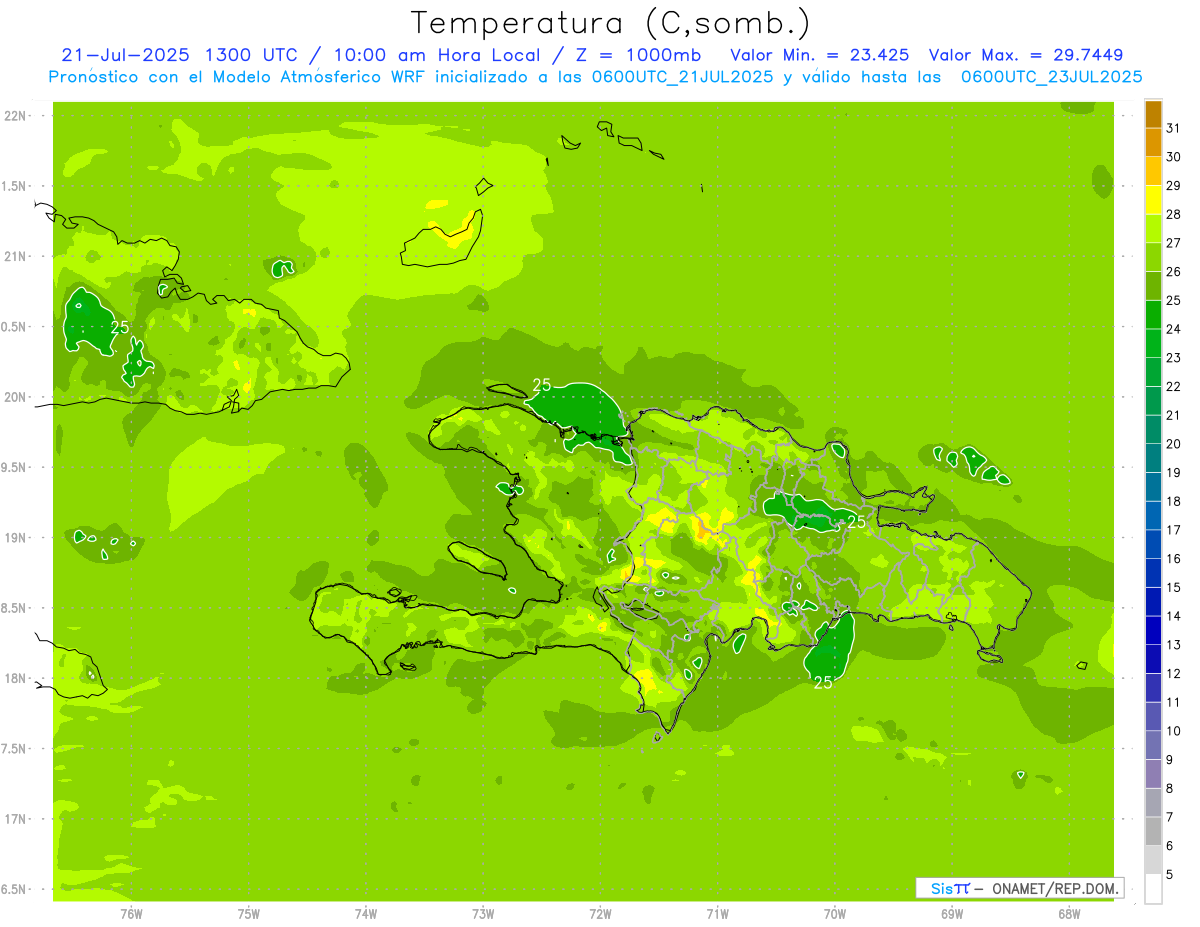
Task: Click the legend value 20
Action: coord(1174,444)
